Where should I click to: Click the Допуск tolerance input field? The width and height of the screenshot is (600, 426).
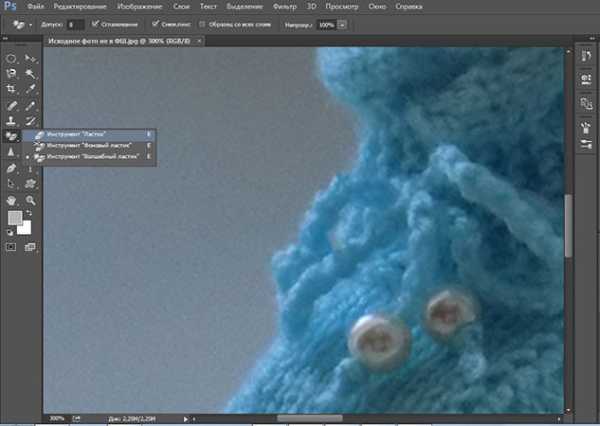(75, 25)
